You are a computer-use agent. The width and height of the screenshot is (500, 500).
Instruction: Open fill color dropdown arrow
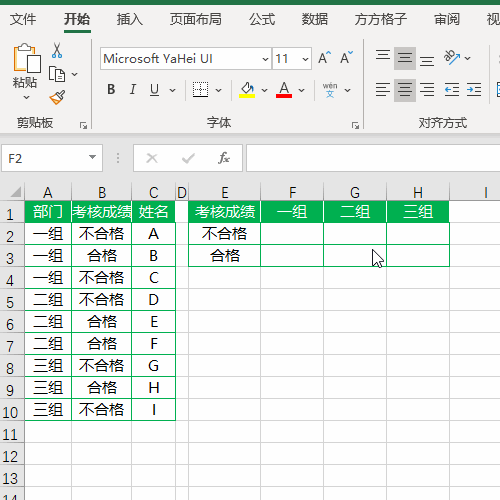[264, 90]
